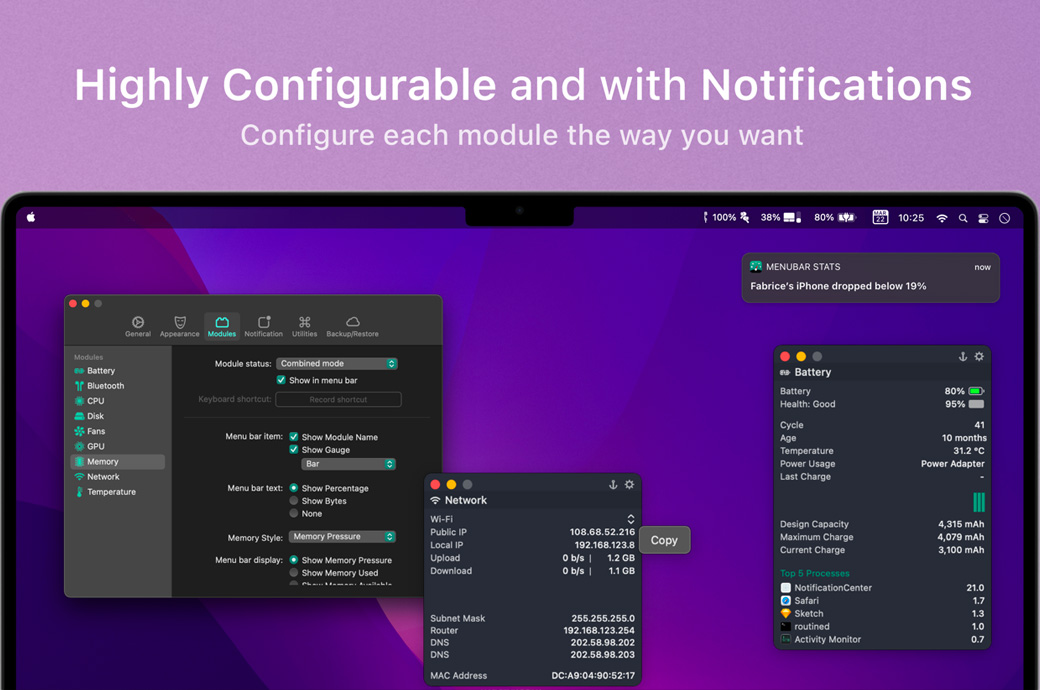Select the Battery module in sidebar
Image resolution: width=1040 pixels, height=690 pixels.
click(x=117, y=371)
